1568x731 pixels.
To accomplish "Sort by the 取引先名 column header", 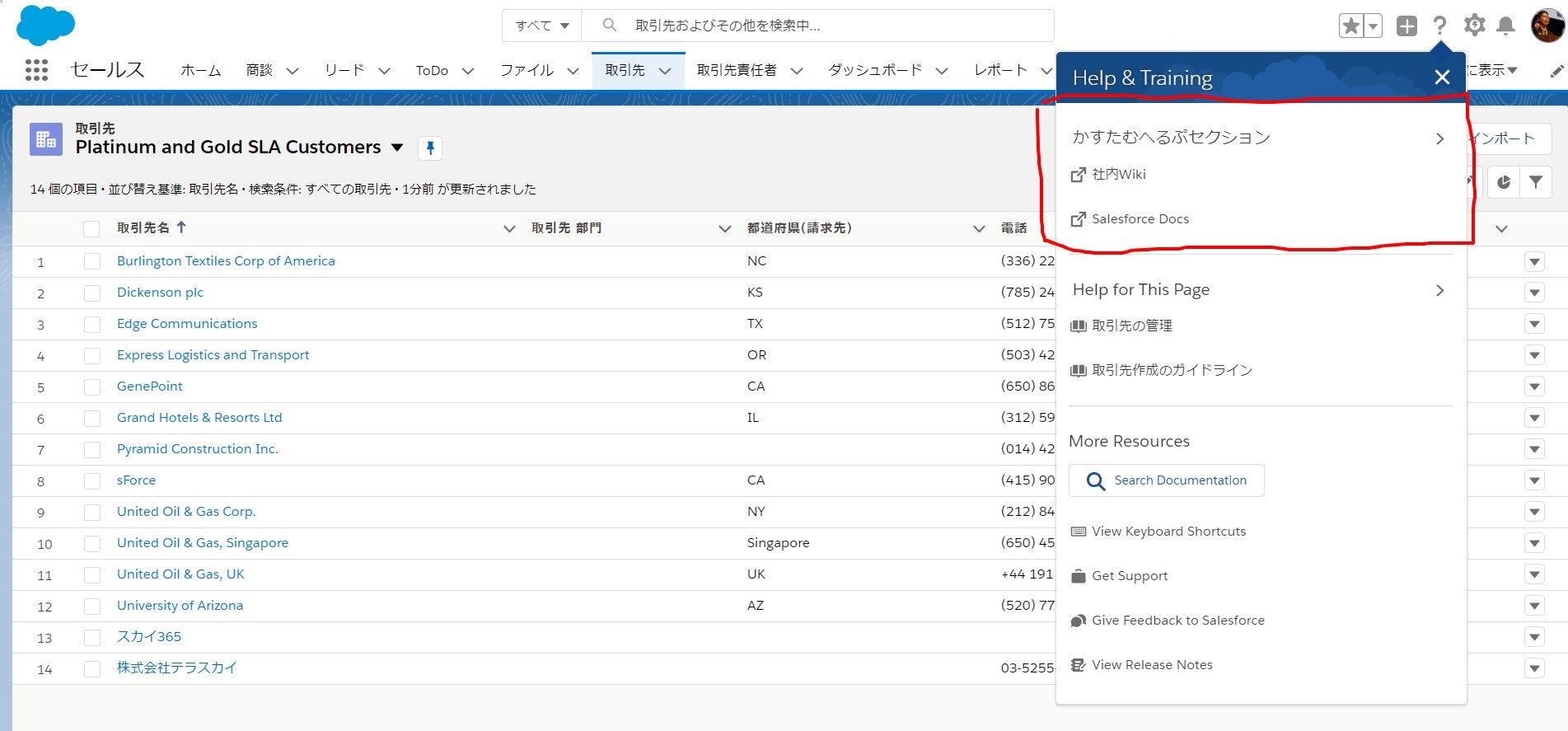I will pyautogui.click(x=143, y=227).
